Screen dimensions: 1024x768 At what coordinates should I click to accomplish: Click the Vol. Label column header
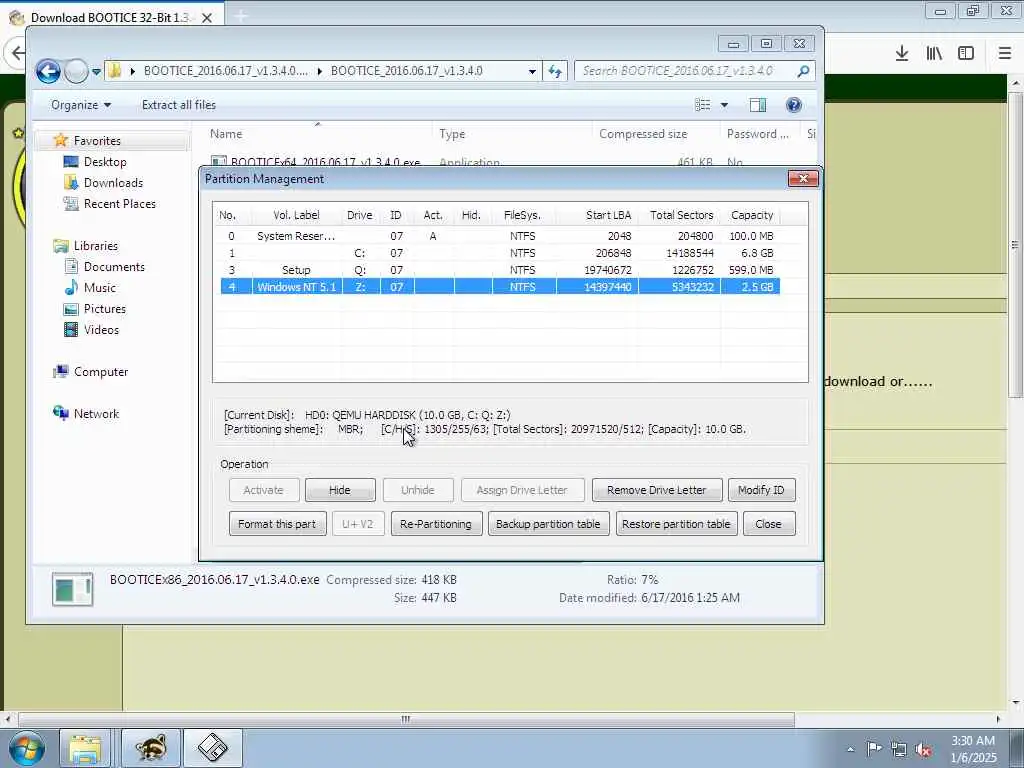(x=296, y=215)
